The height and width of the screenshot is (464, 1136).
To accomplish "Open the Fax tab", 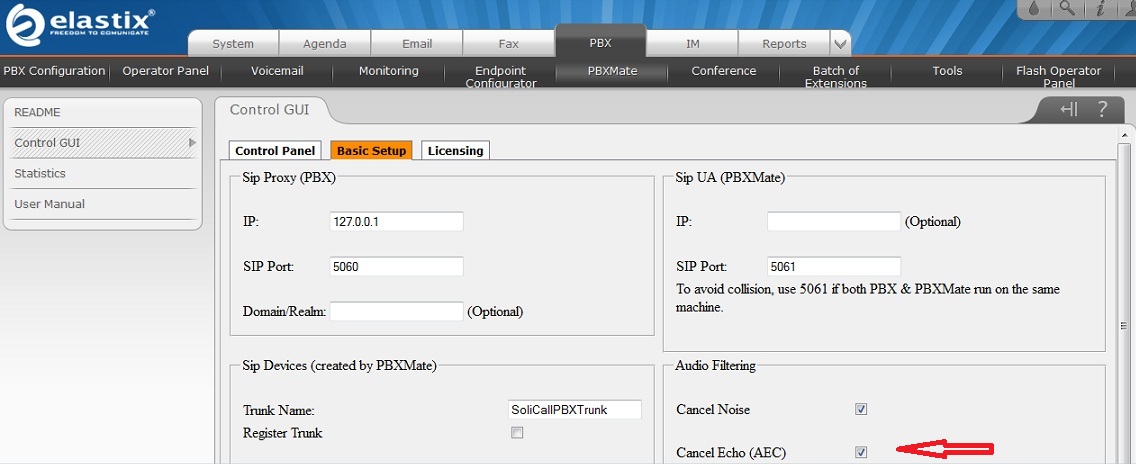I will point(509,44).
